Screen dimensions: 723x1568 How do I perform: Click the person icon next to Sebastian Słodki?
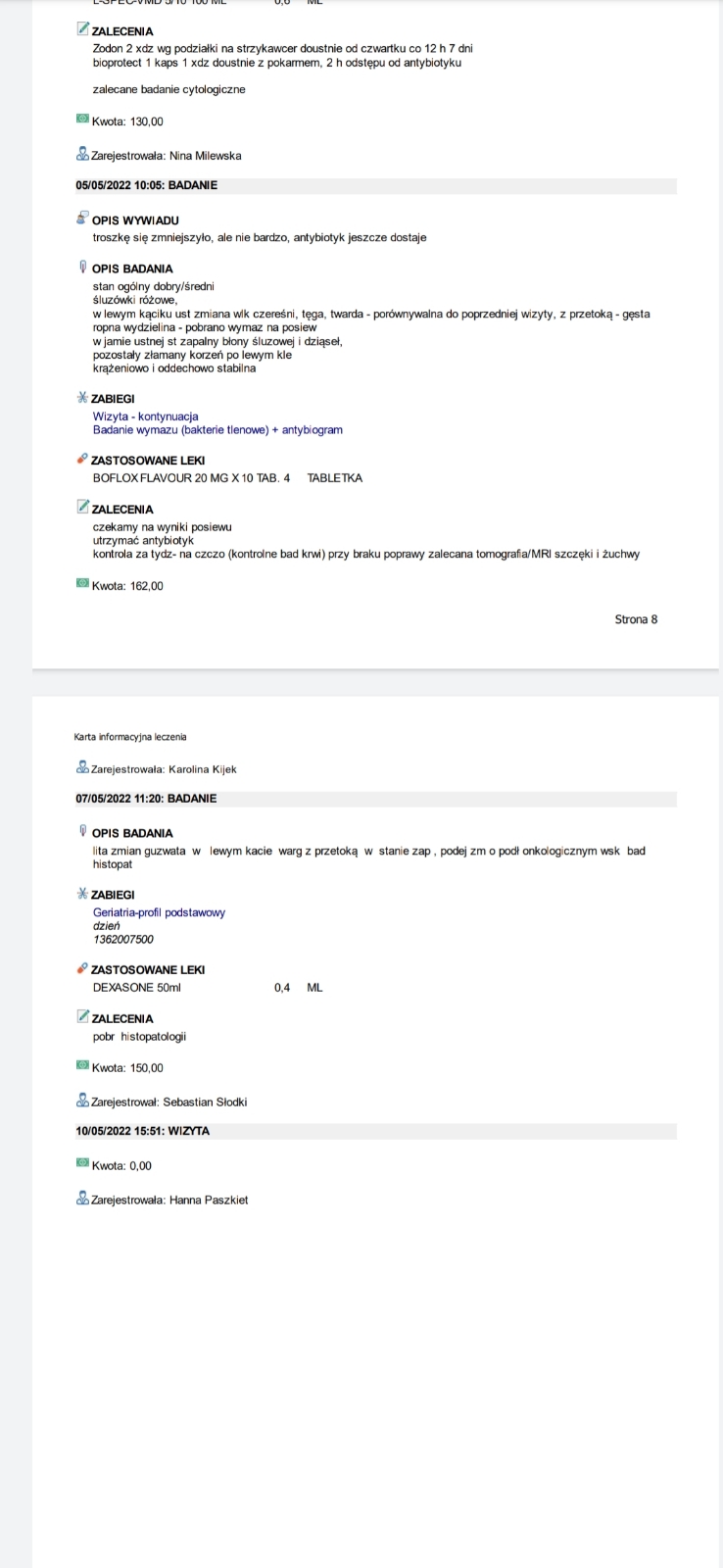(x=82, y=1101)
